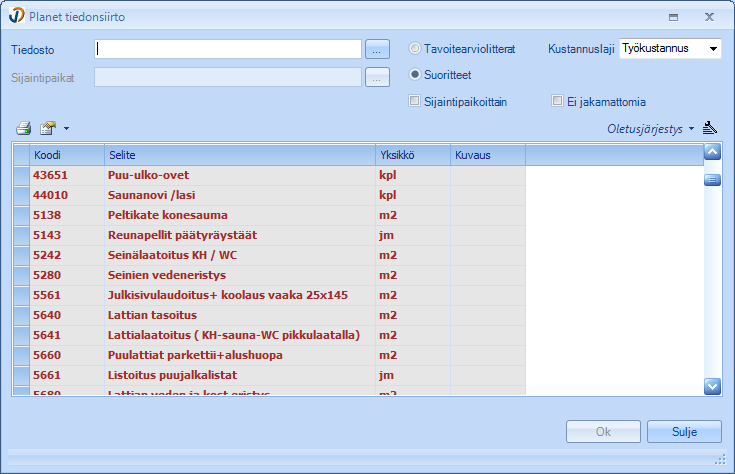Open the Kustannuslaji dropdown
This screenshot has width=735, height=474.
click(712, 48)
